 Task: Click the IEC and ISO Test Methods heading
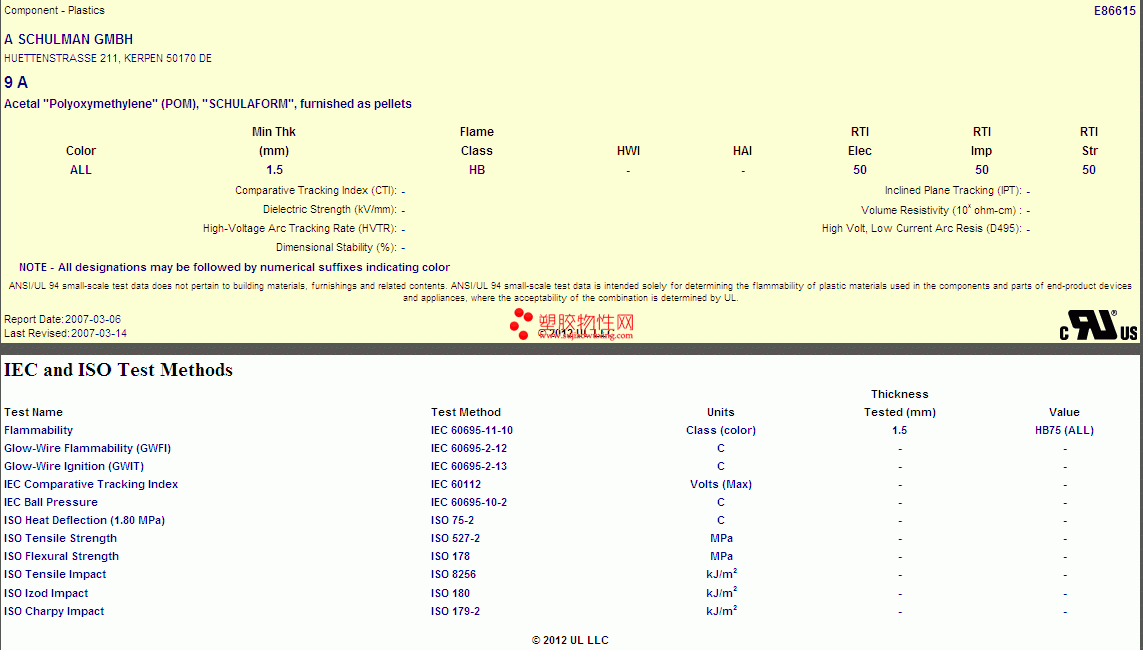click(118, 370)
